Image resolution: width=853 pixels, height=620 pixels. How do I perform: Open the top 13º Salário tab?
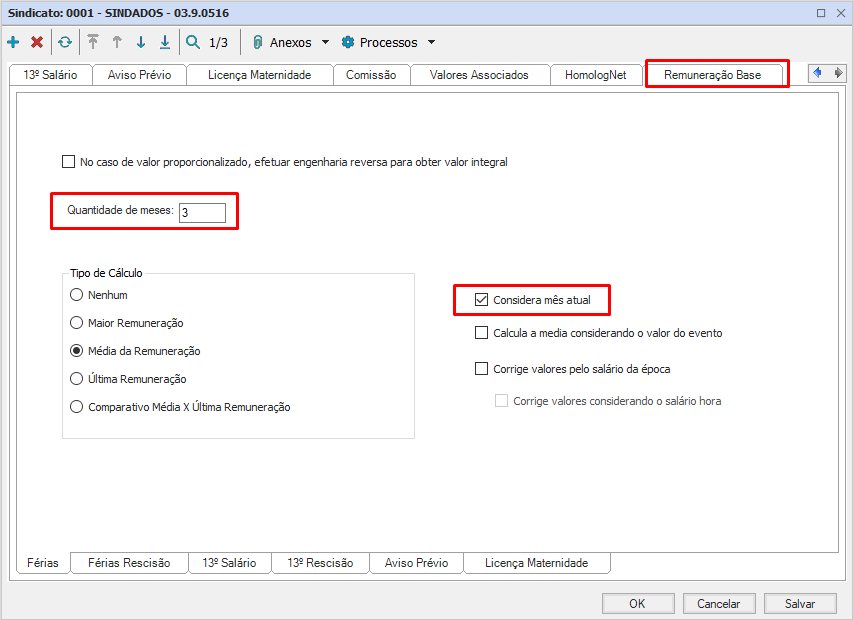pos(51,75)
